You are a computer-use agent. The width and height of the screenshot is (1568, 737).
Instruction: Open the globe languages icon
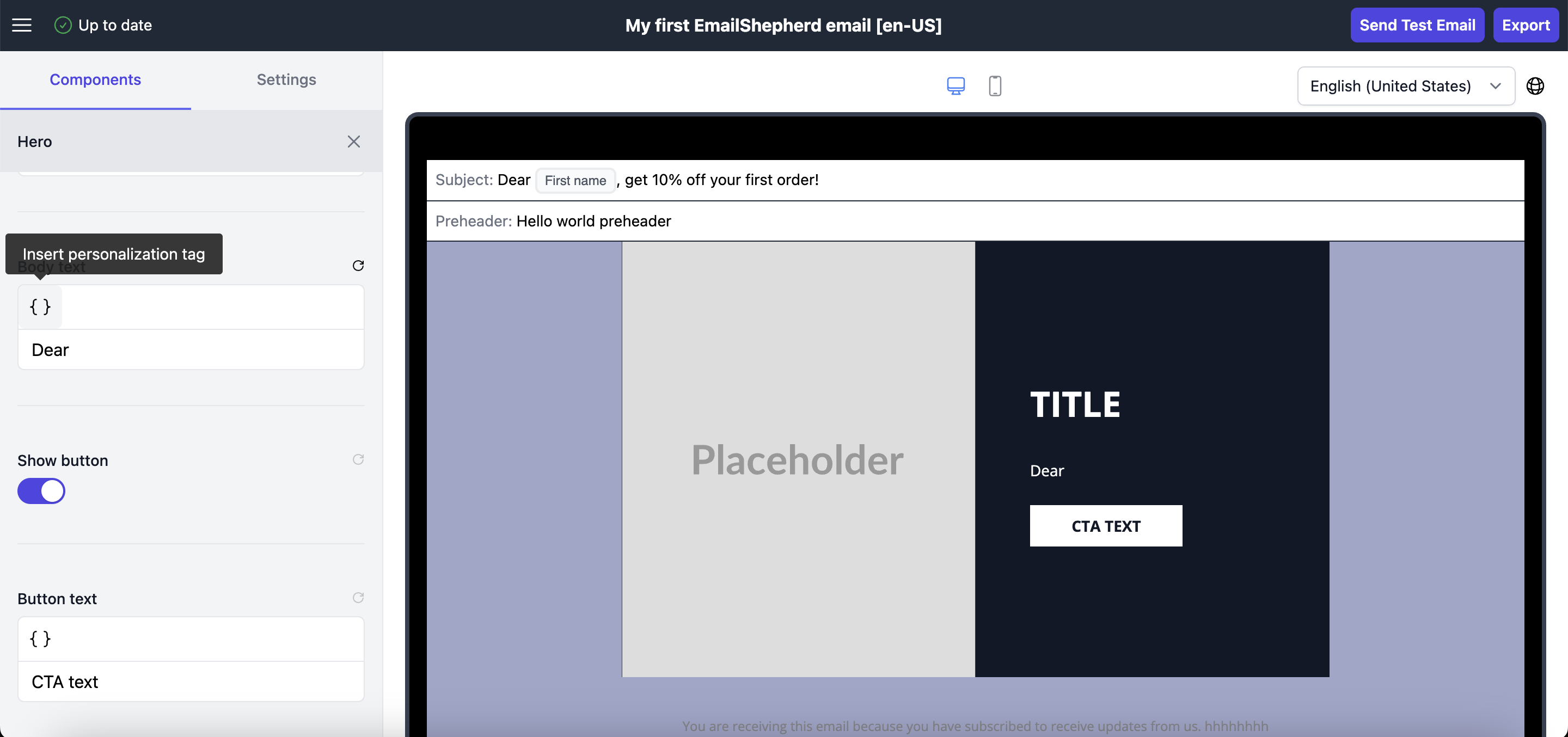(1535, 86)
